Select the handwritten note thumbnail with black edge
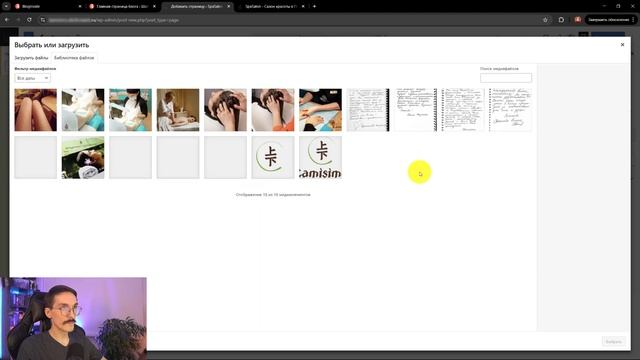This screenshot has height=360, width=640. tap(368, 110)
